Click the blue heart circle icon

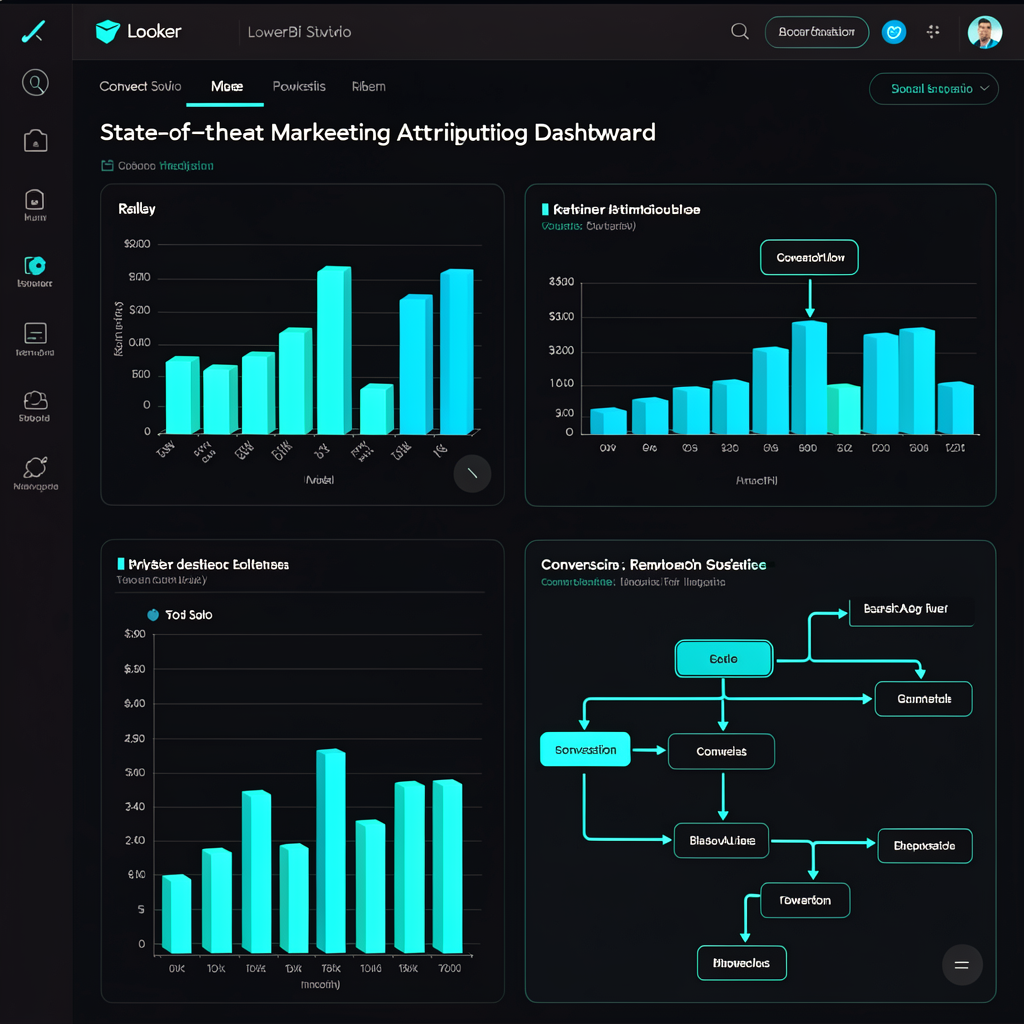[x=894, y=32]
